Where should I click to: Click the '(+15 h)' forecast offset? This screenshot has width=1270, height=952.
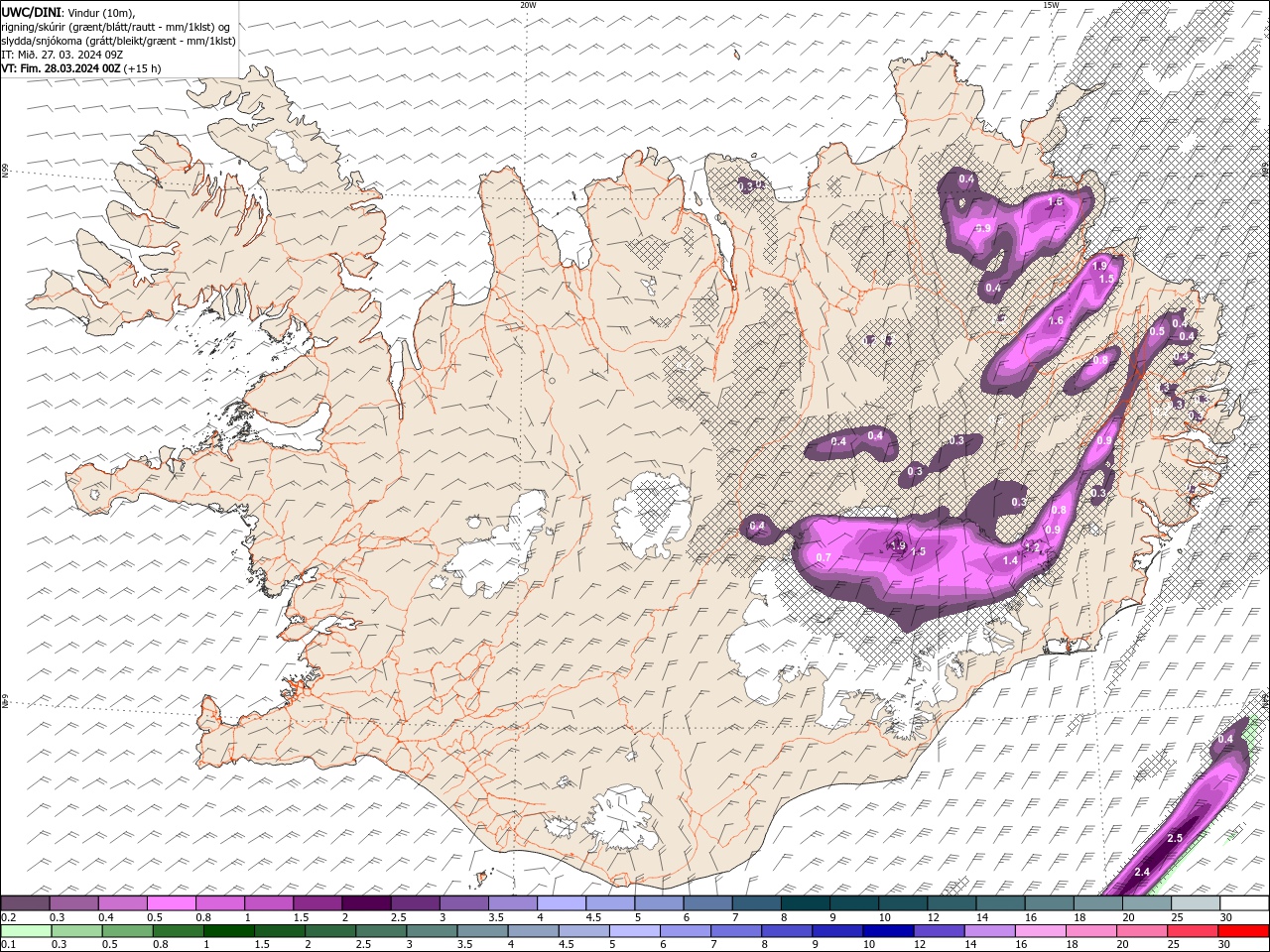pyautogui.click(x=143, y=68)
